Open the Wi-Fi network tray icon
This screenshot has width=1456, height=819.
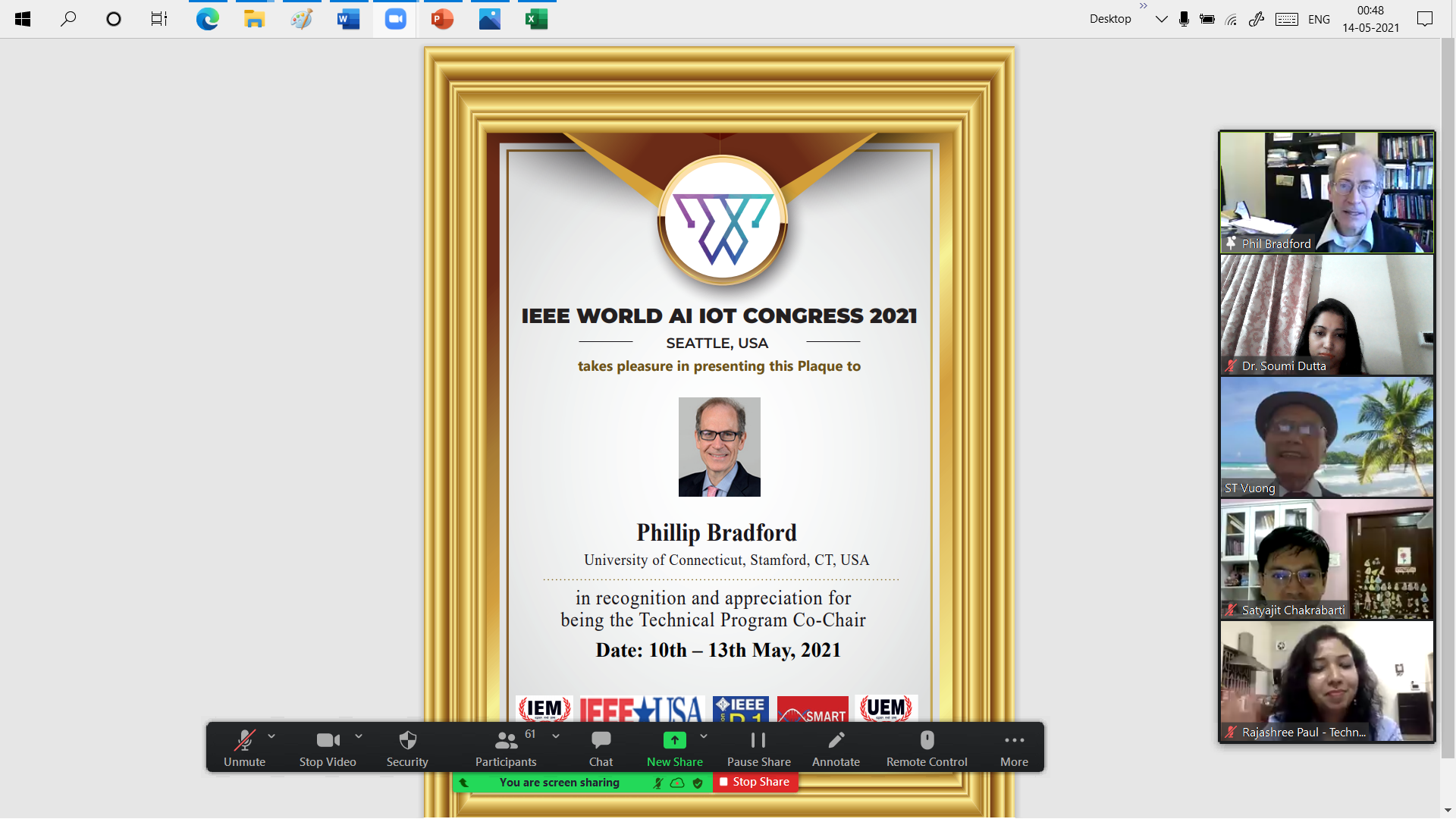pyautogui.click(x=1232, y=19)
